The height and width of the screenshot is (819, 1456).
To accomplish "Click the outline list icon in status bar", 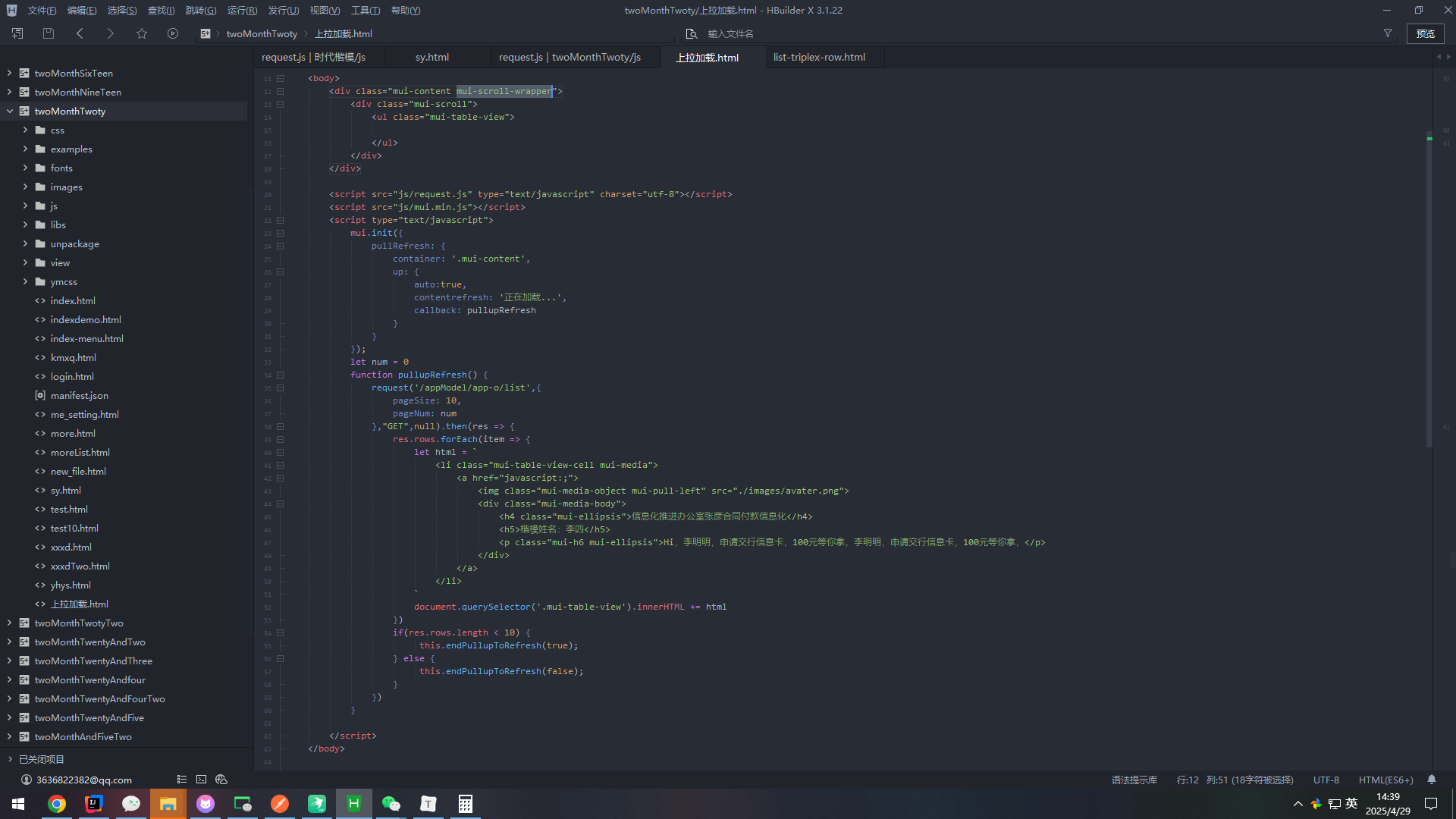I will pos(182,780).
